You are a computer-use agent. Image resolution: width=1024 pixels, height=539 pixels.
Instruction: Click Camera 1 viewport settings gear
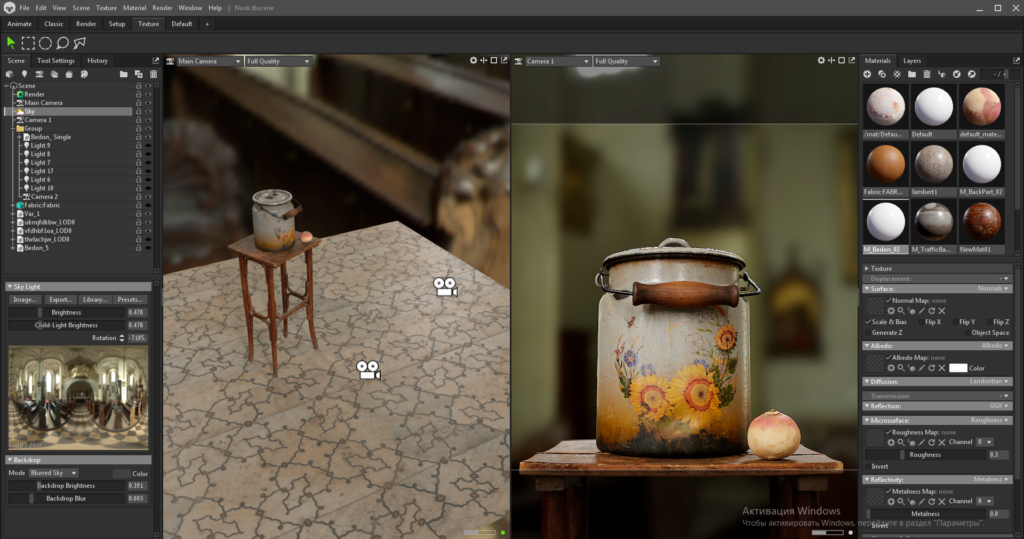(821, 60)
